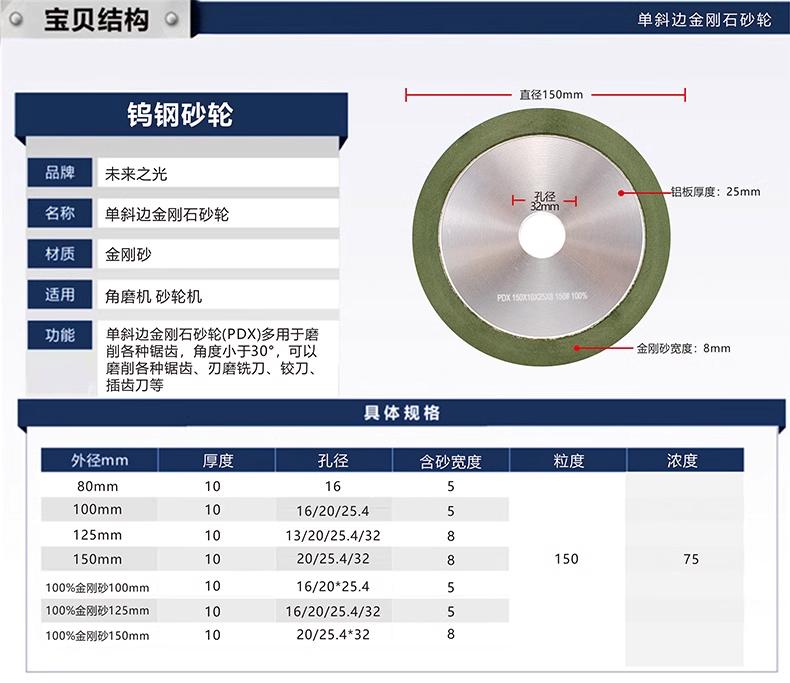790x683 pixels.
Task: Click the 孔径 column header
Action: (x=333, y=461)
